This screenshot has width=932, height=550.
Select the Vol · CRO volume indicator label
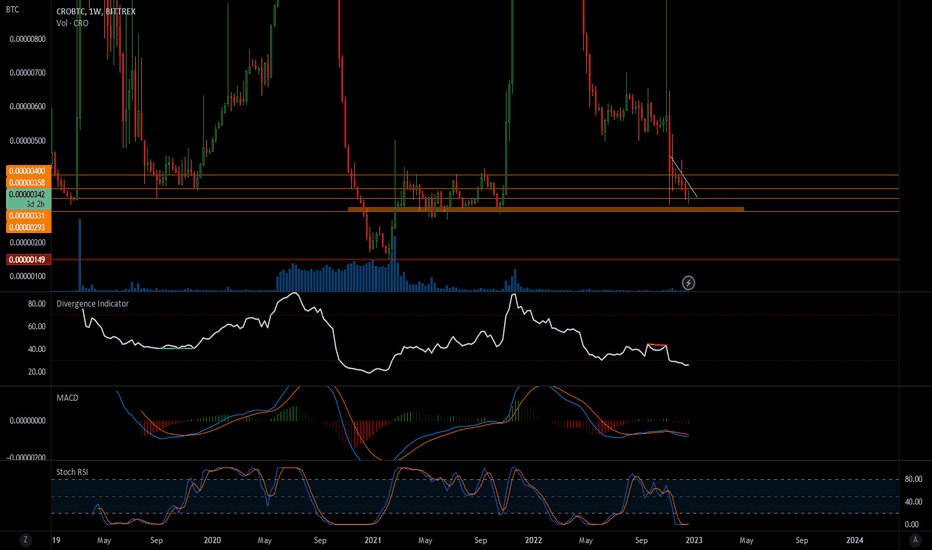point(73,23)
